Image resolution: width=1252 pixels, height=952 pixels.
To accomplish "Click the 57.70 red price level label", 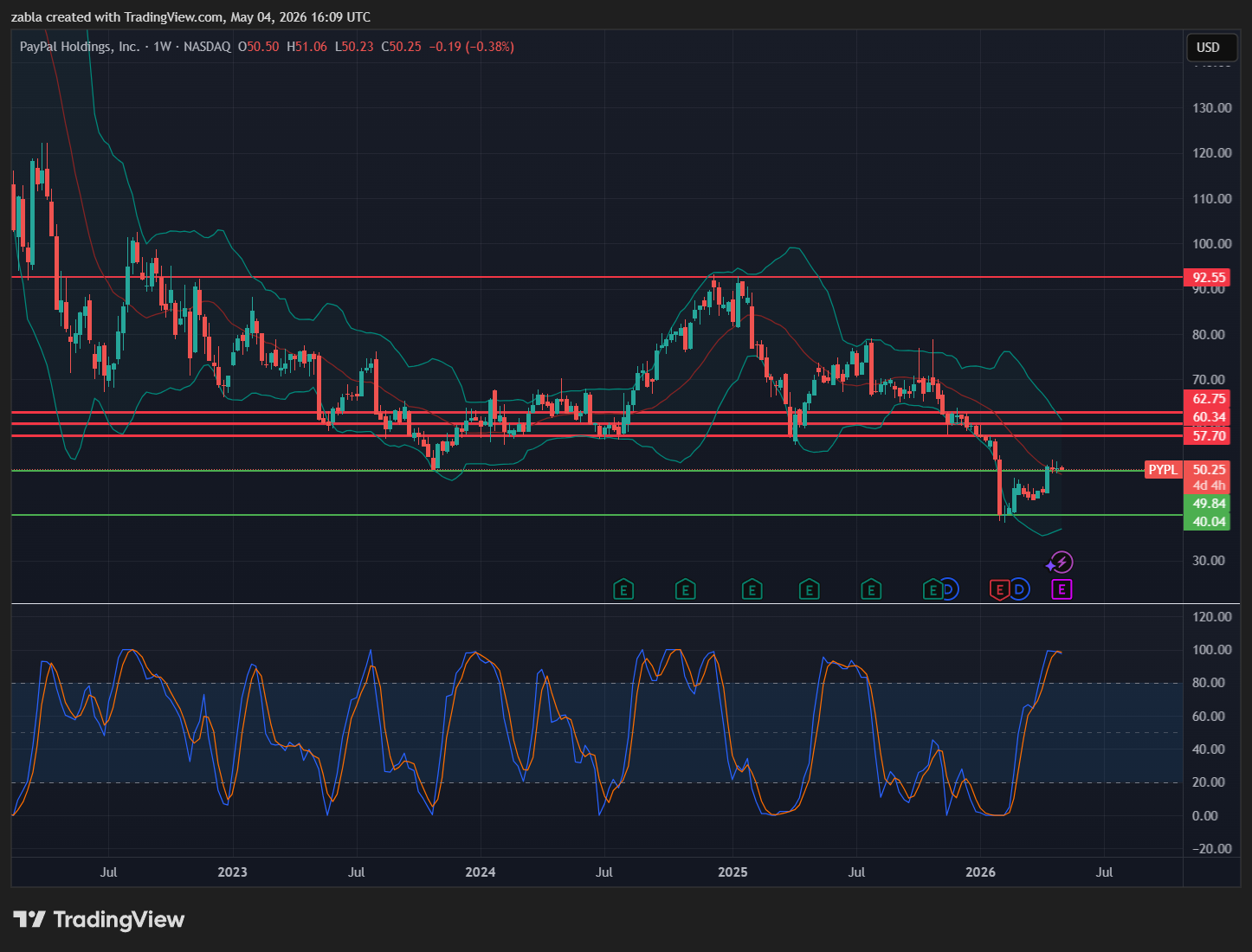I will (1209, 435).
